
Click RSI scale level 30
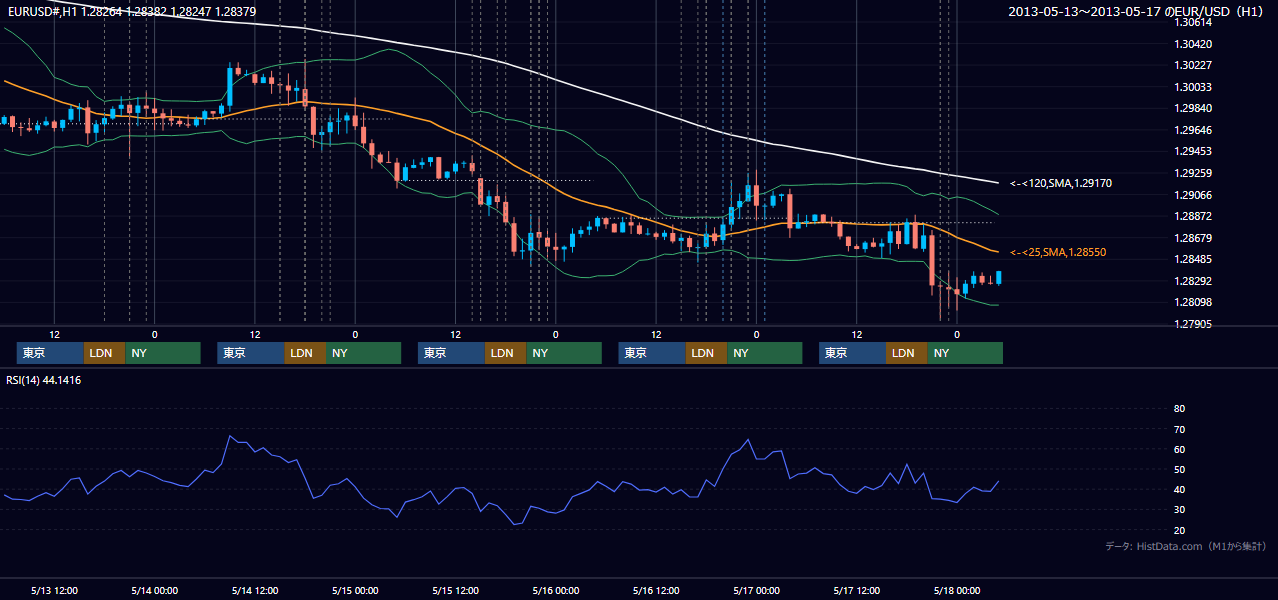[1179, 510]
